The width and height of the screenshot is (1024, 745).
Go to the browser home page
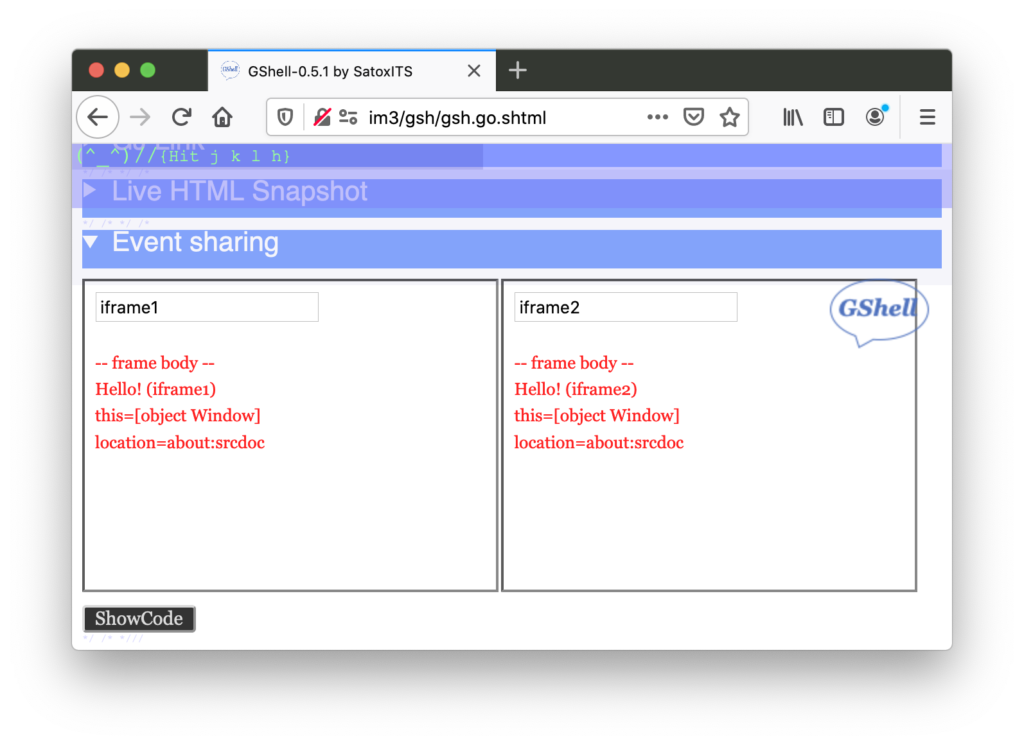pyautogui.click(x=222, y=117)
